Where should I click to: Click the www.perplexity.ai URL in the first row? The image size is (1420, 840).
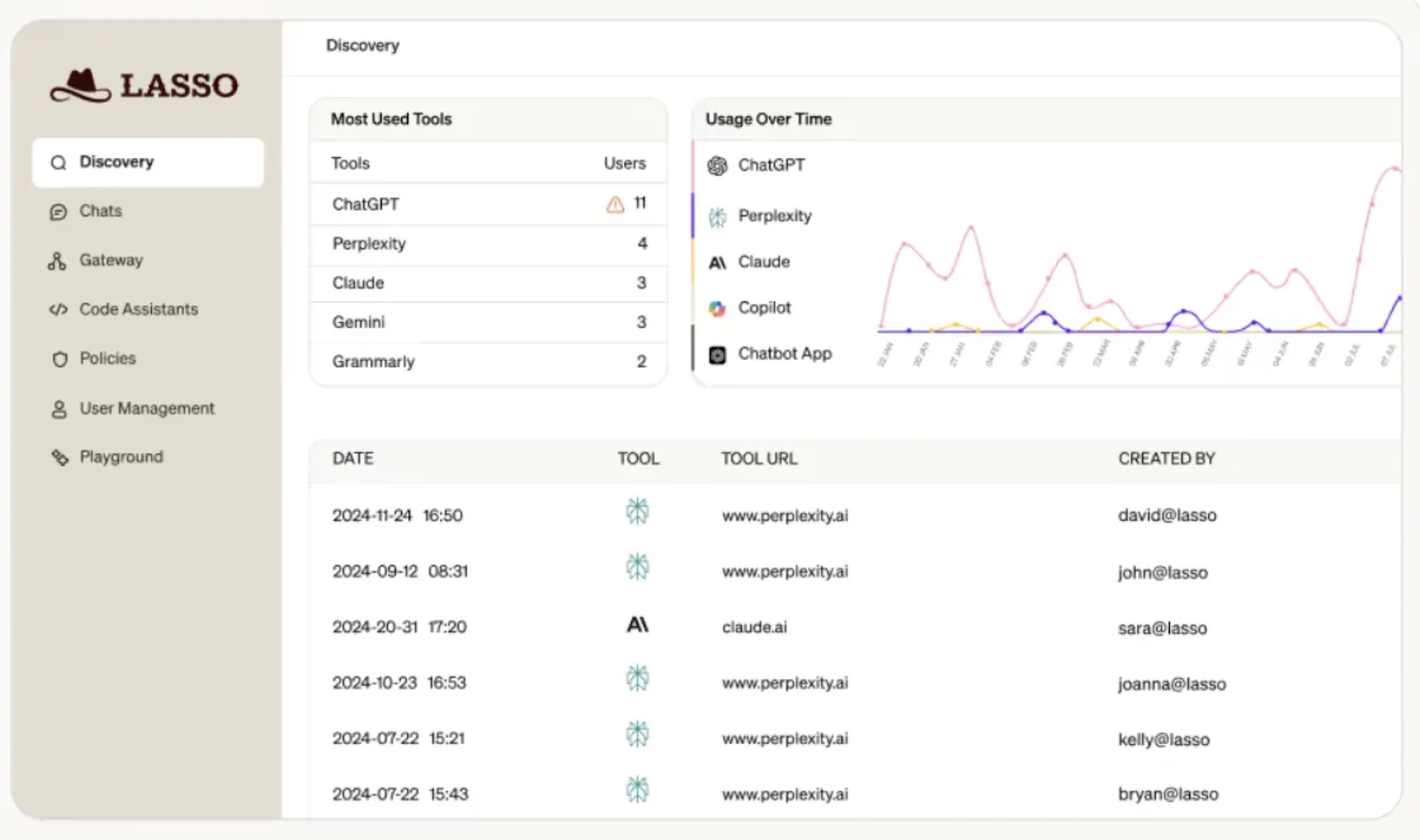(785, 514)
